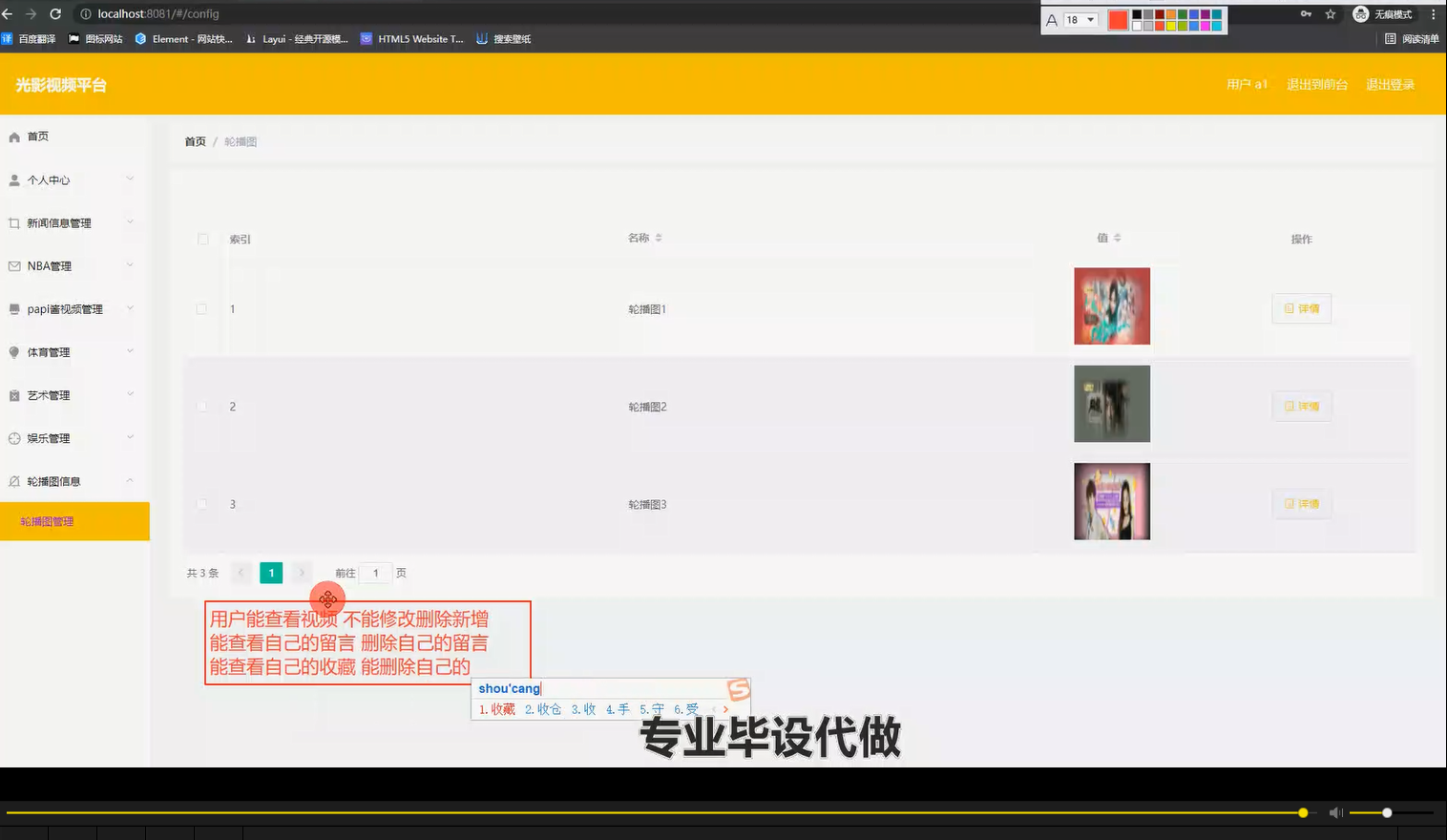This screenshot has width=1447, height=840.
Task: Select 轮播图管理 in the sidebar
Action: coord(46,521)
